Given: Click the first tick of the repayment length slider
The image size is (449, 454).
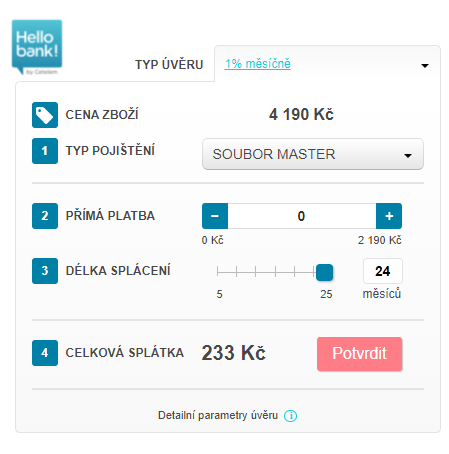Looking at the screenshot, I should pos(217,272).
